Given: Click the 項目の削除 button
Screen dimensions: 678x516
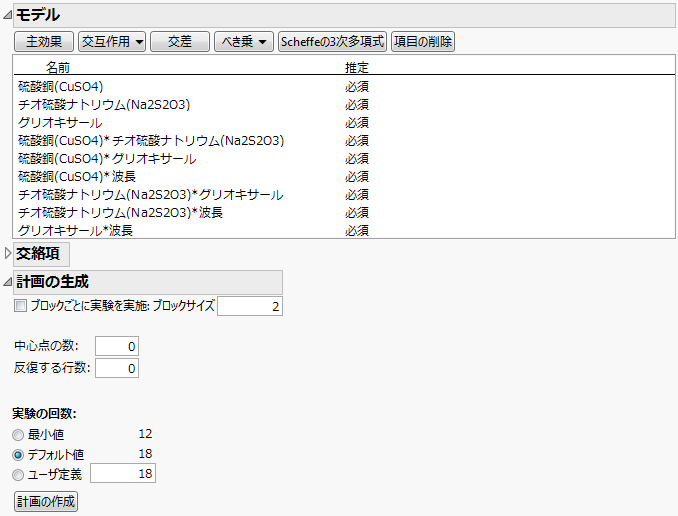Looking at the screenshot, I should 423,41.
